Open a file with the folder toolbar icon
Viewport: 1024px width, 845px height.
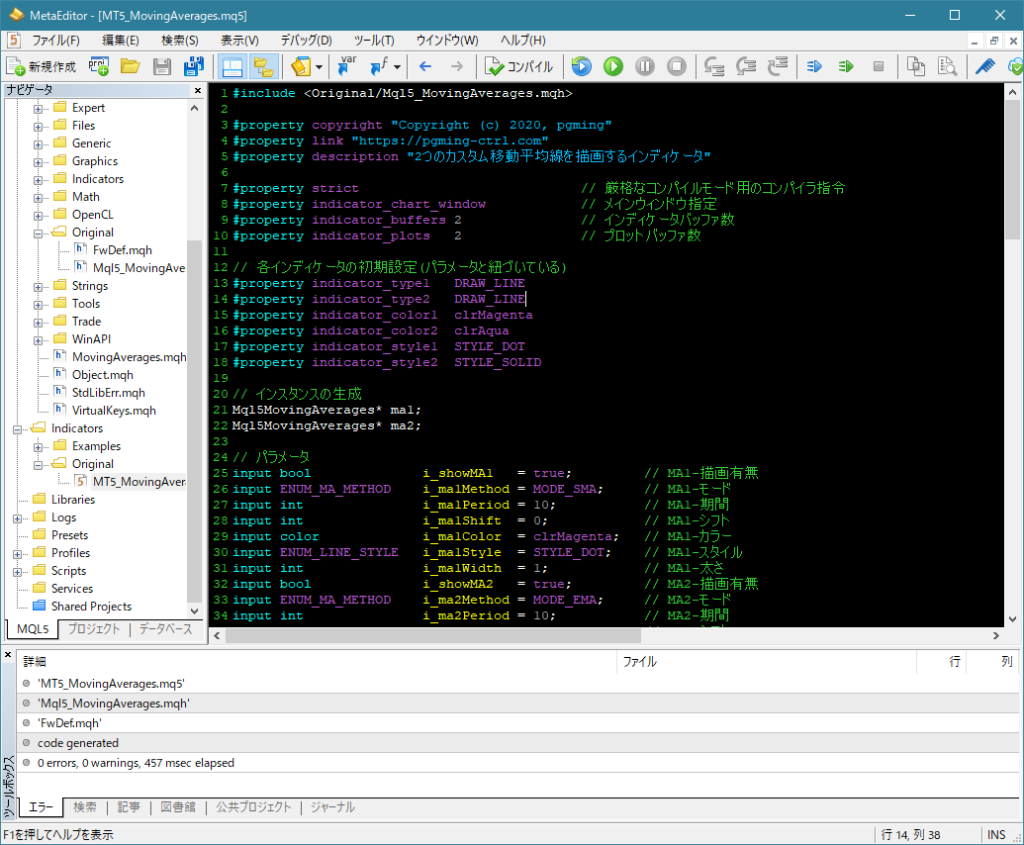(x=131, y=68)
